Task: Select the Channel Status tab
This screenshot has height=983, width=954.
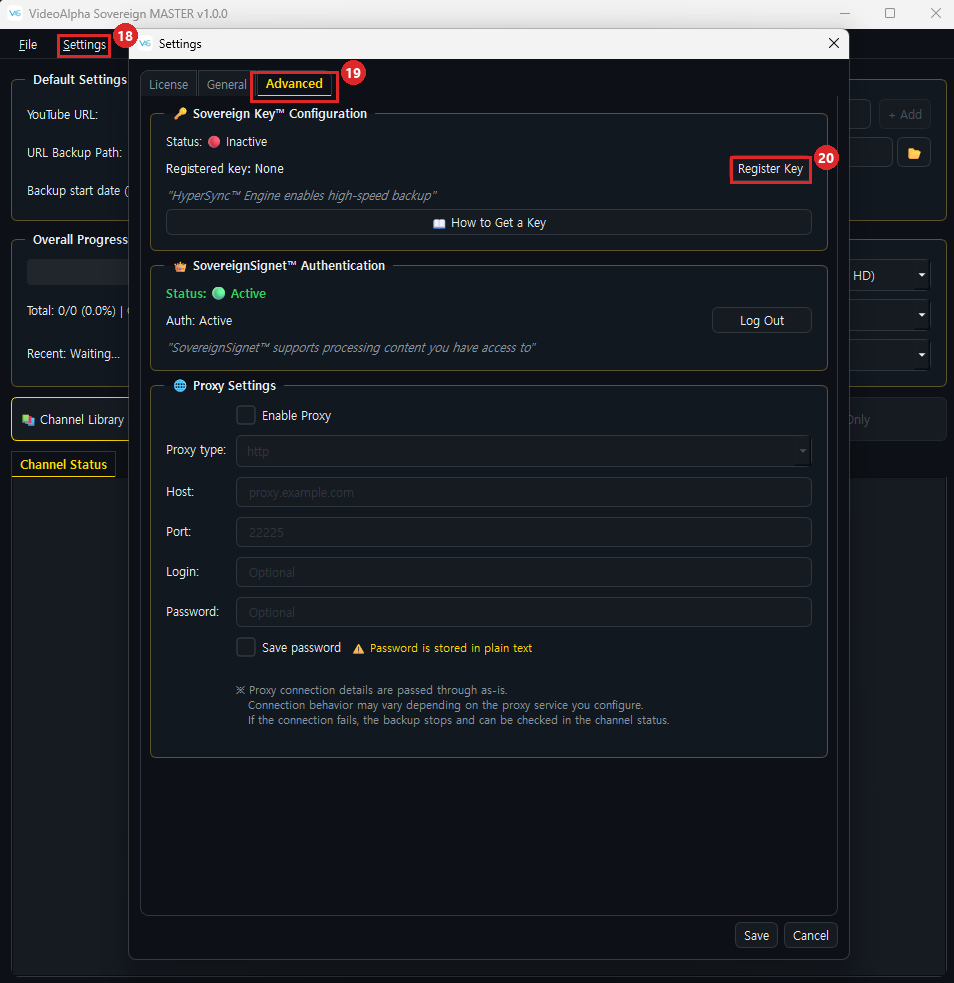Action: click(x=63, y=465)
